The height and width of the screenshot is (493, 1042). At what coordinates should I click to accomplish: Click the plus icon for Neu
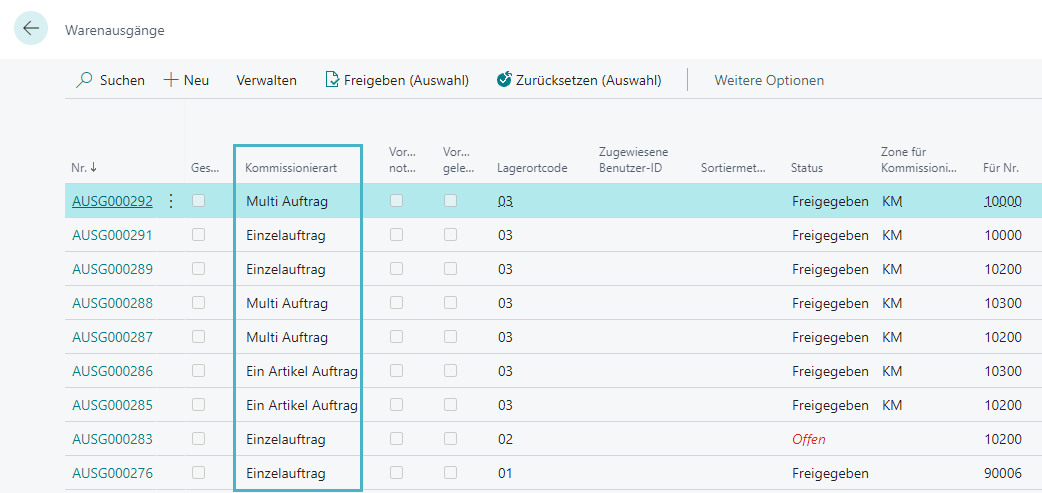(x=170, y=80)
